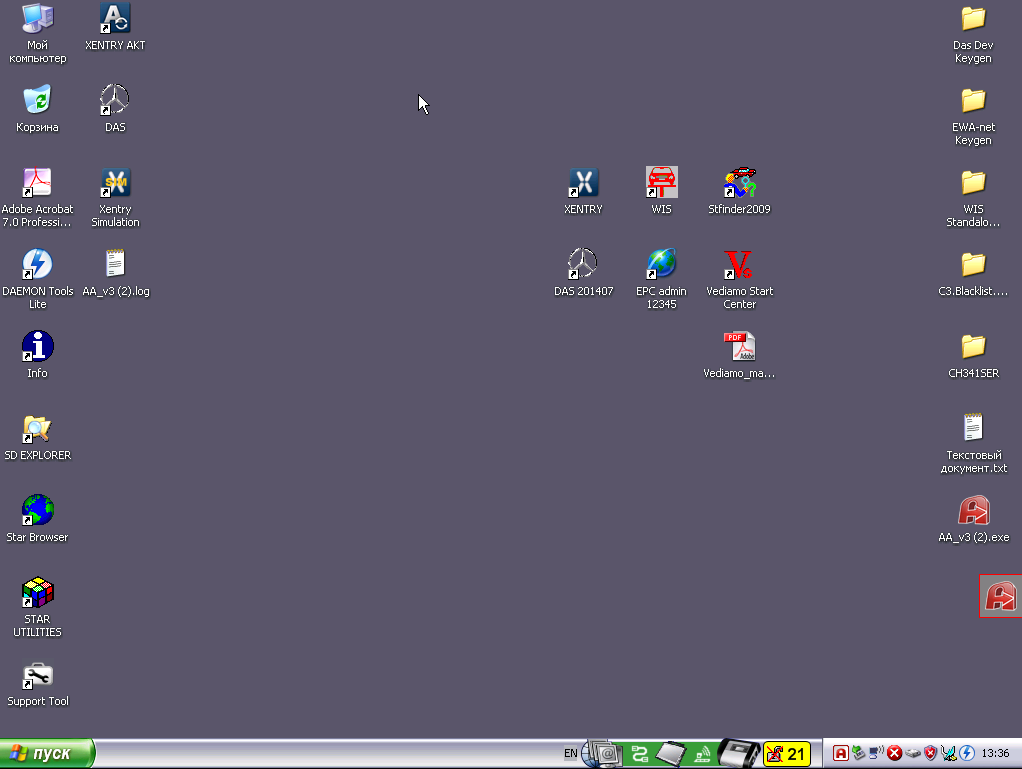Select the AA_v3 (2).log file

pos(115,272)
